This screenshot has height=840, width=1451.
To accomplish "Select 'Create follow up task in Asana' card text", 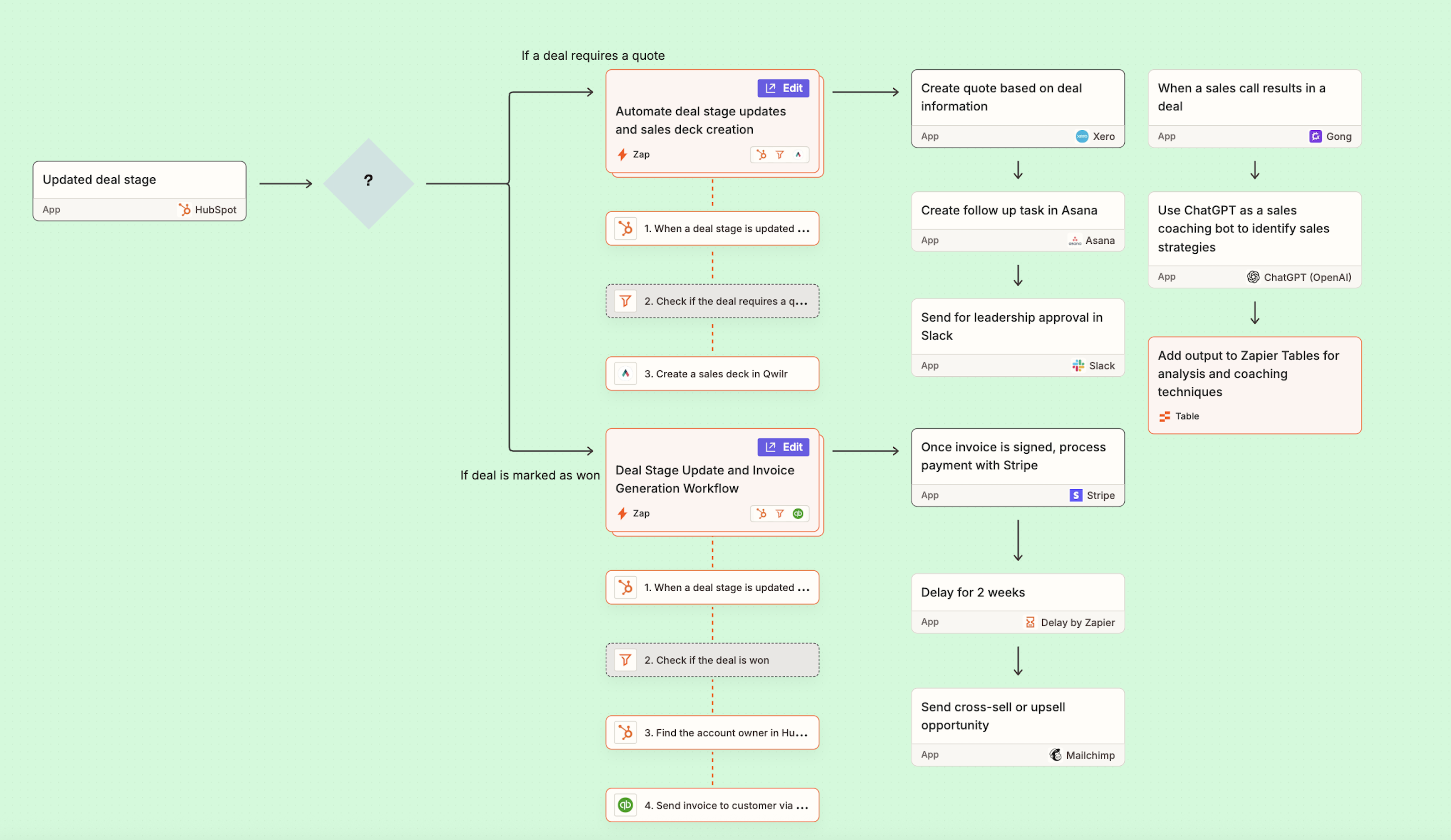I will click(1009, 210).
